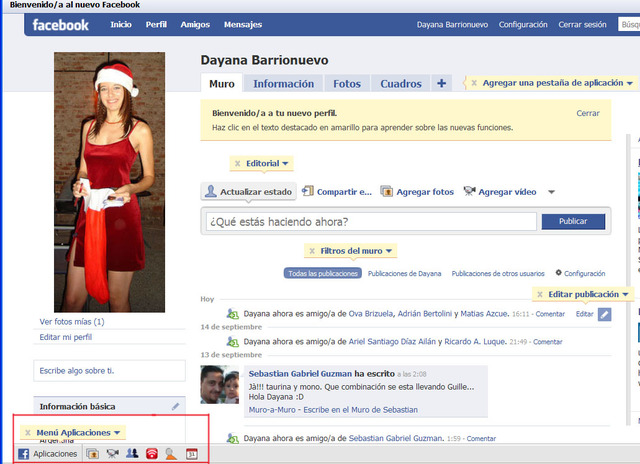Click friendship icon beside Ariel Santiago story

coord(233,342)
